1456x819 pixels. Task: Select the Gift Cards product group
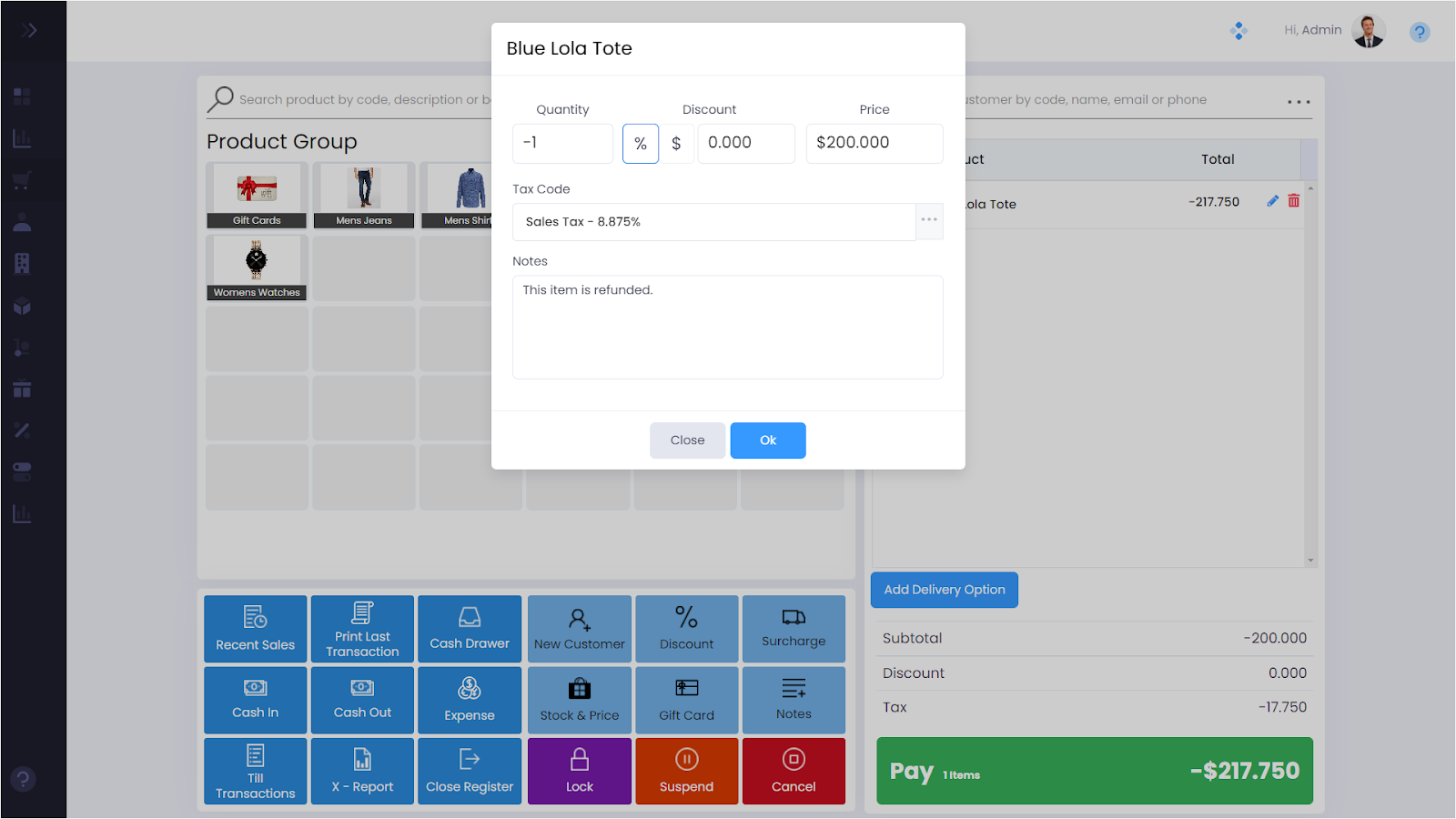tap(257, 195)
